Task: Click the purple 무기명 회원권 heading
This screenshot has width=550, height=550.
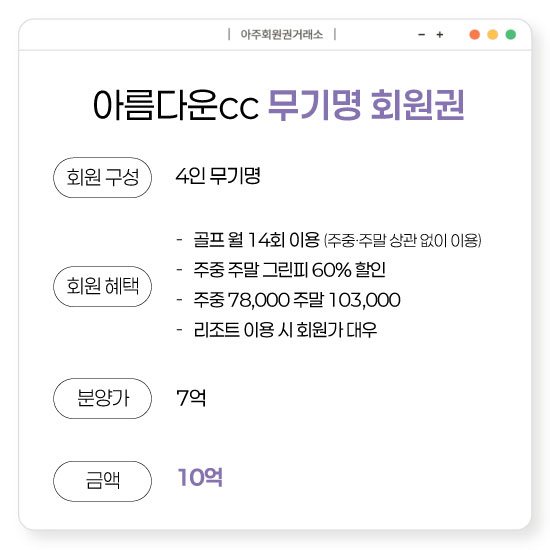Action: [366, 105]
